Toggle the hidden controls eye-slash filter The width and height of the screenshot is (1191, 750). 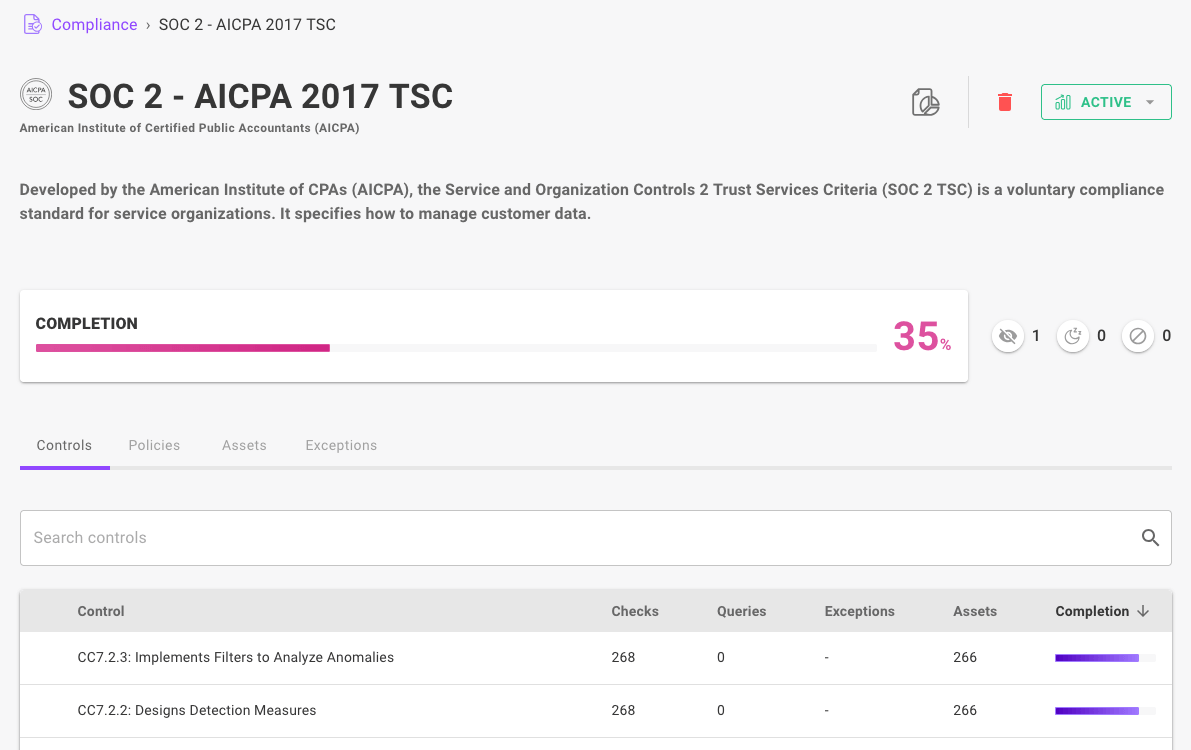[1008, 336]
